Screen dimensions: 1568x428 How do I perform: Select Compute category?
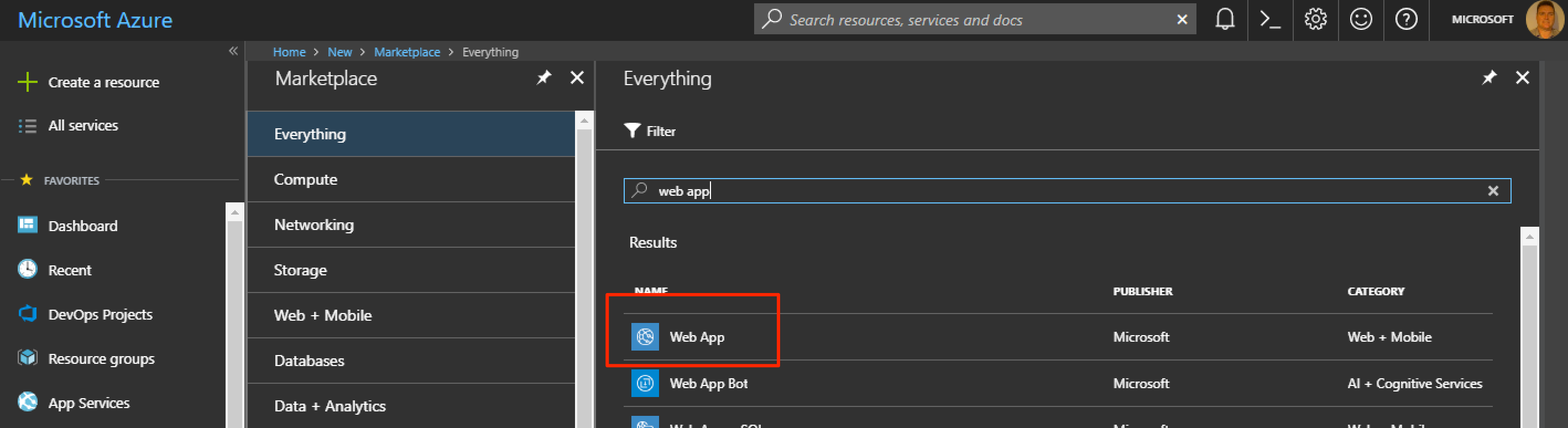click(x=411, y=180)
